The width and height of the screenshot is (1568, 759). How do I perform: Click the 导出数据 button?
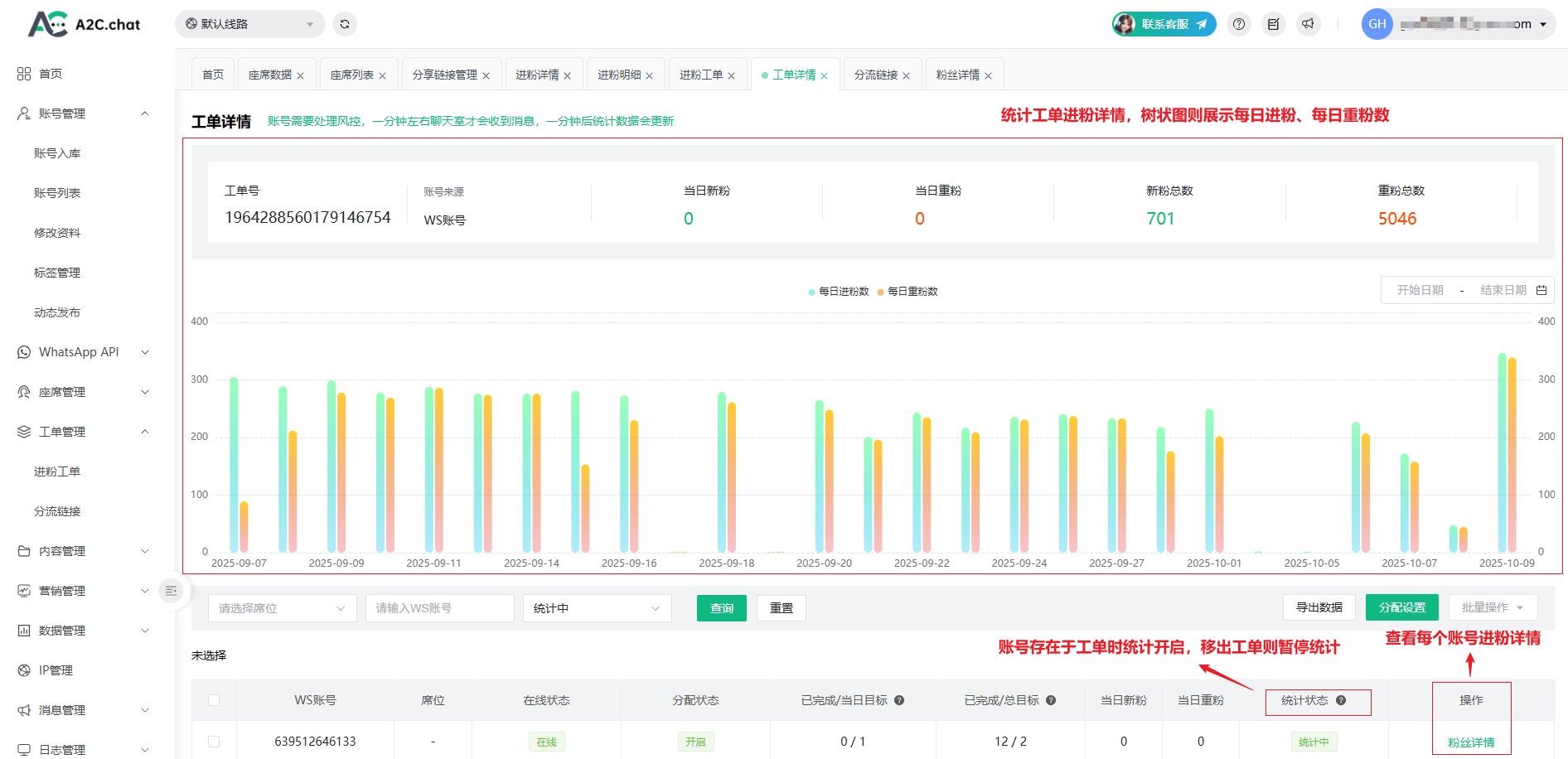coord(1319,607)
